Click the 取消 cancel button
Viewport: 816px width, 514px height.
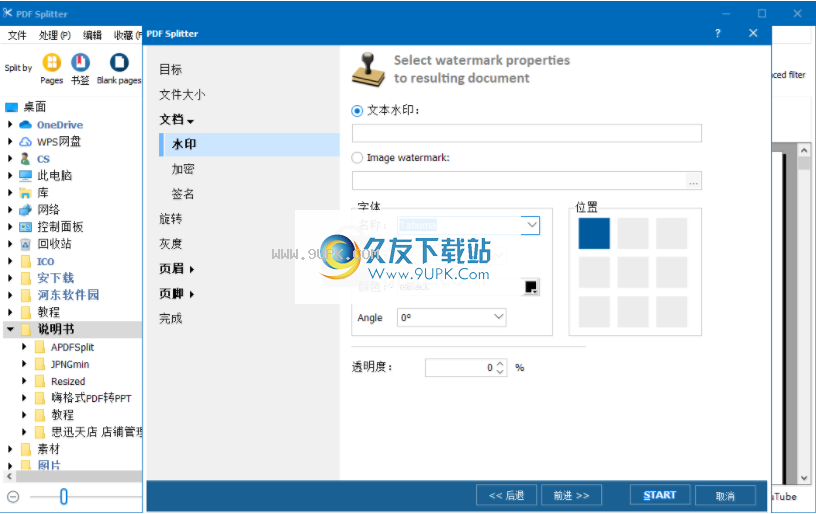[725, 495]
